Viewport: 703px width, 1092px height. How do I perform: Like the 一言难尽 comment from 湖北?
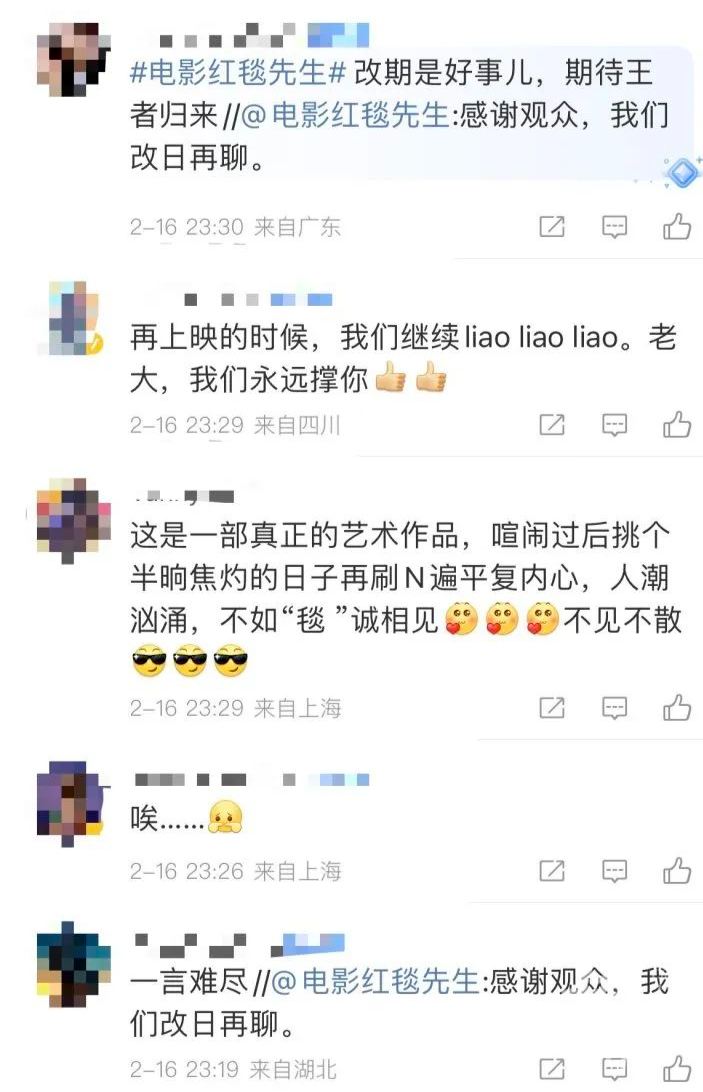tap(677, 1068)
